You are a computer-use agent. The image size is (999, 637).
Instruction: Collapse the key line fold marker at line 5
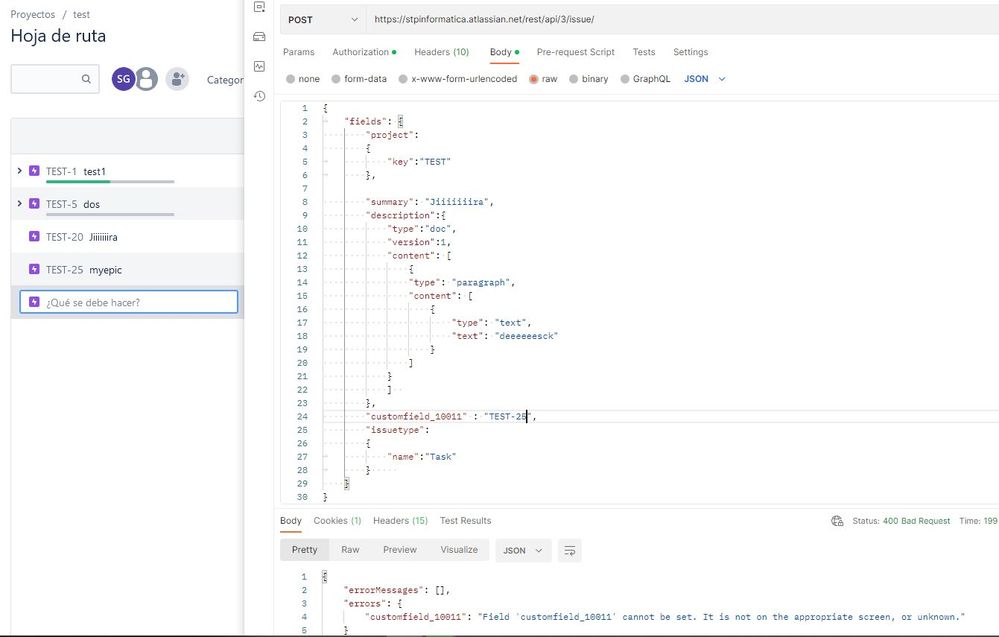click(326, 162)
